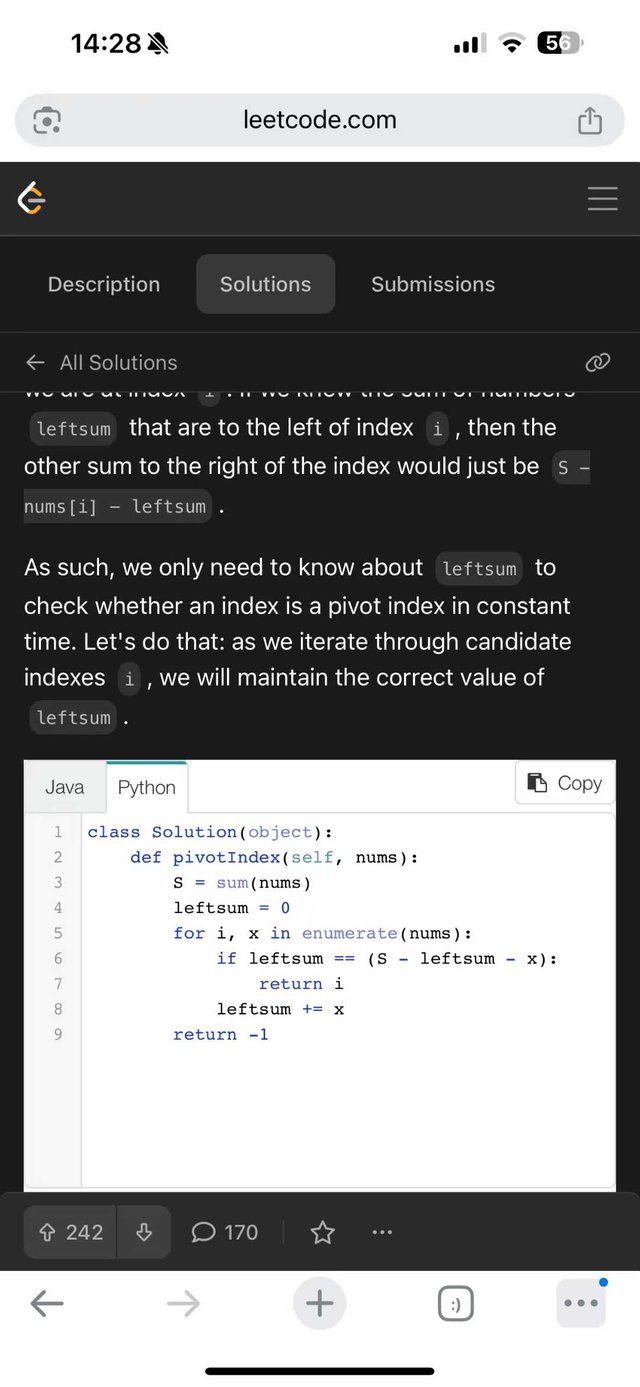
Task: Tap the copy link chain icon
Action: [x=597, y=362]
